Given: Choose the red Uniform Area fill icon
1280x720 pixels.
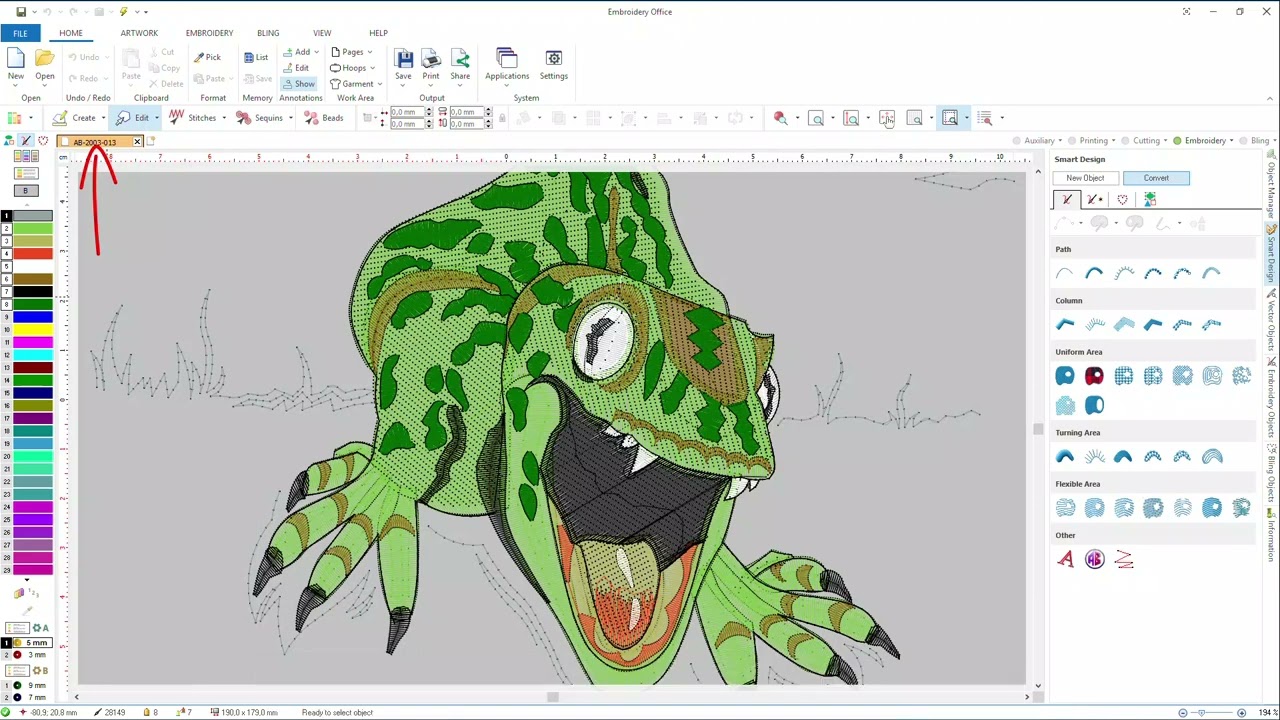Looking at the screenshot, I should point(1094,376).
